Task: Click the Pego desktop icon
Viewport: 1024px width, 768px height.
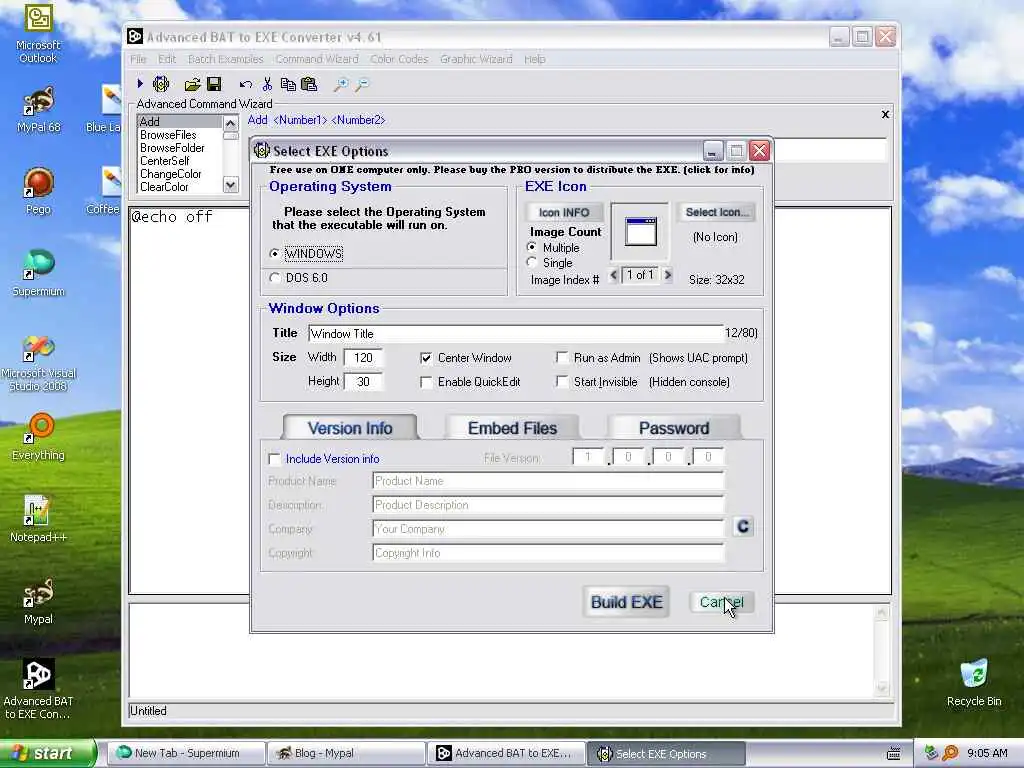Action: coord(38,191)
